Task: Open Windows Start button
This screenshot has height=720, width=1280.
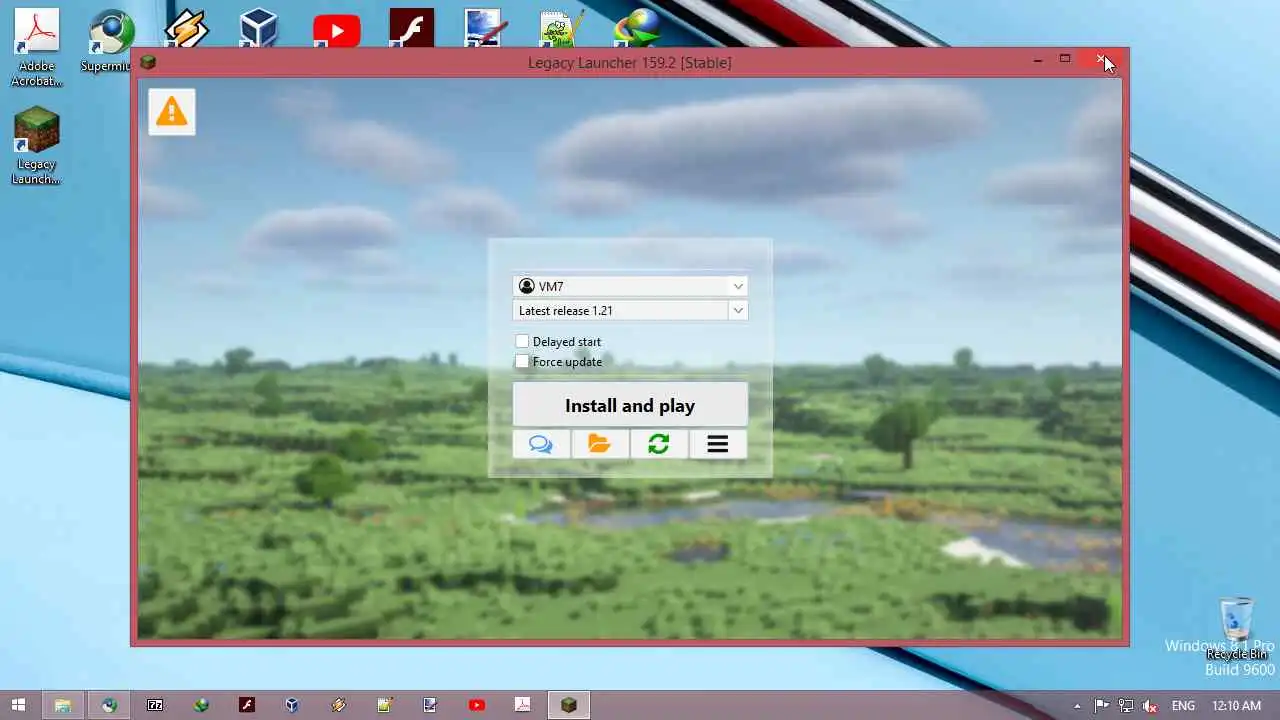Action: pyautogui.click(x=18, y=705)
